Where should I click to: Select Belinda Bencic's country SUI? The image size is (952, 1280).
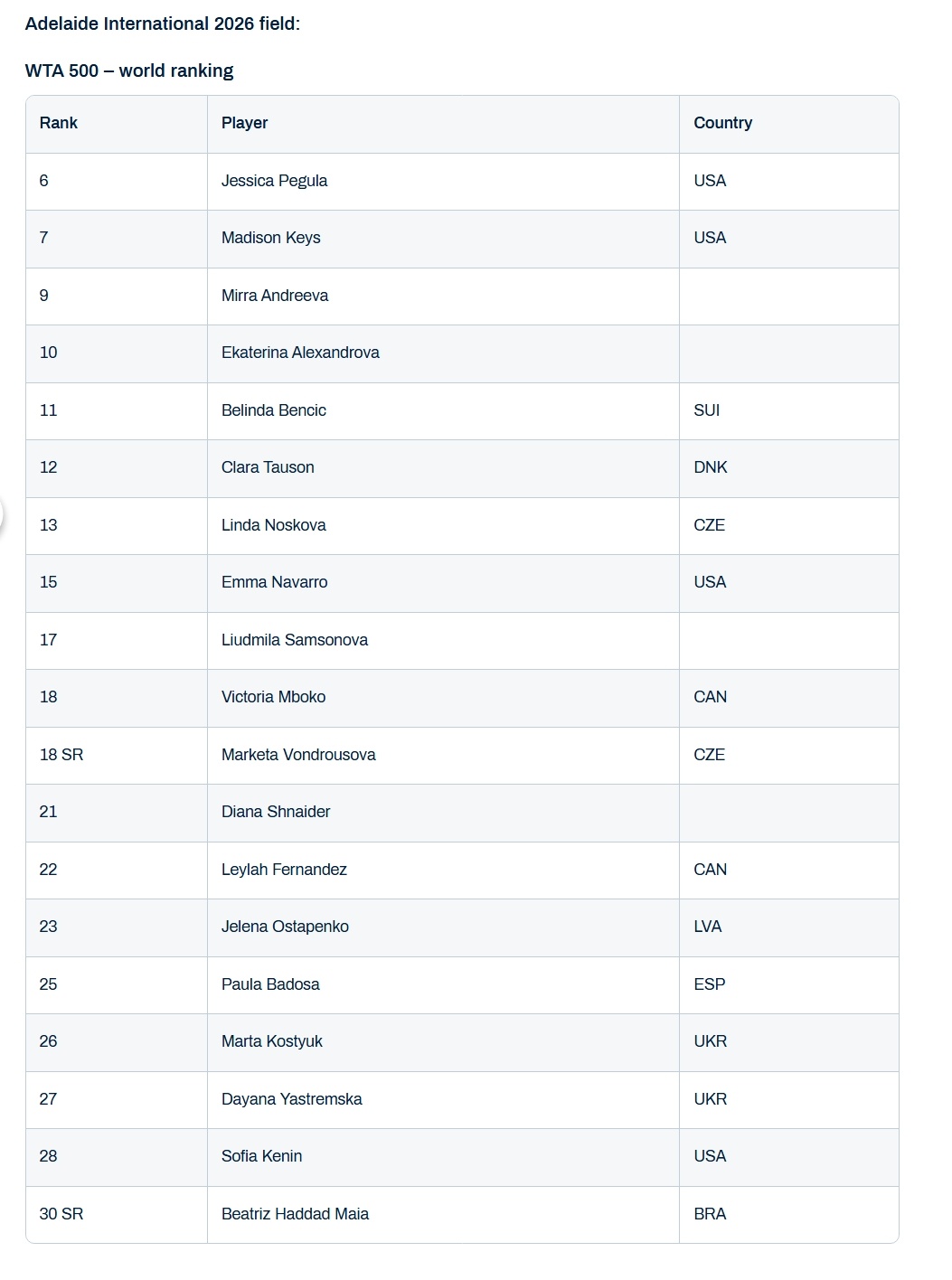(706, 410)
